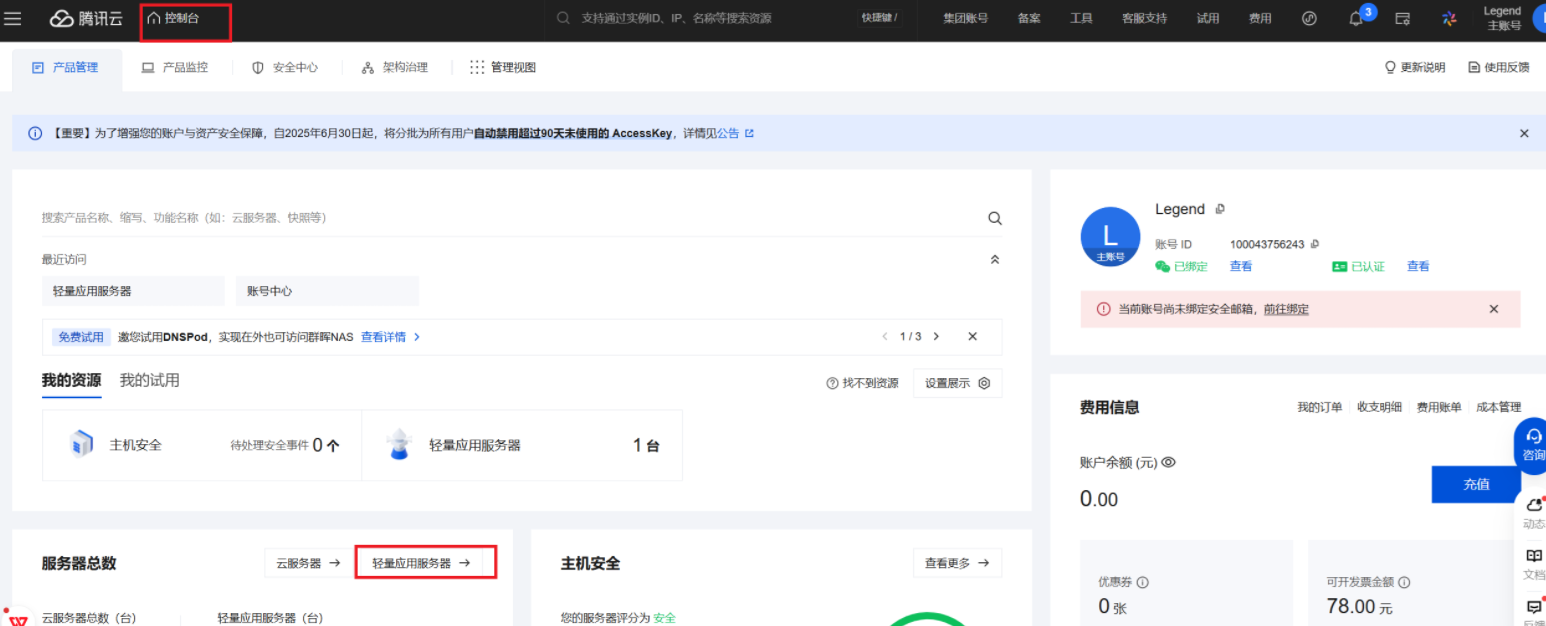The width and height of the screenshot is (1546, 626).
Task: Click 查看 next to 已绑定
Action: point(1241,266)
